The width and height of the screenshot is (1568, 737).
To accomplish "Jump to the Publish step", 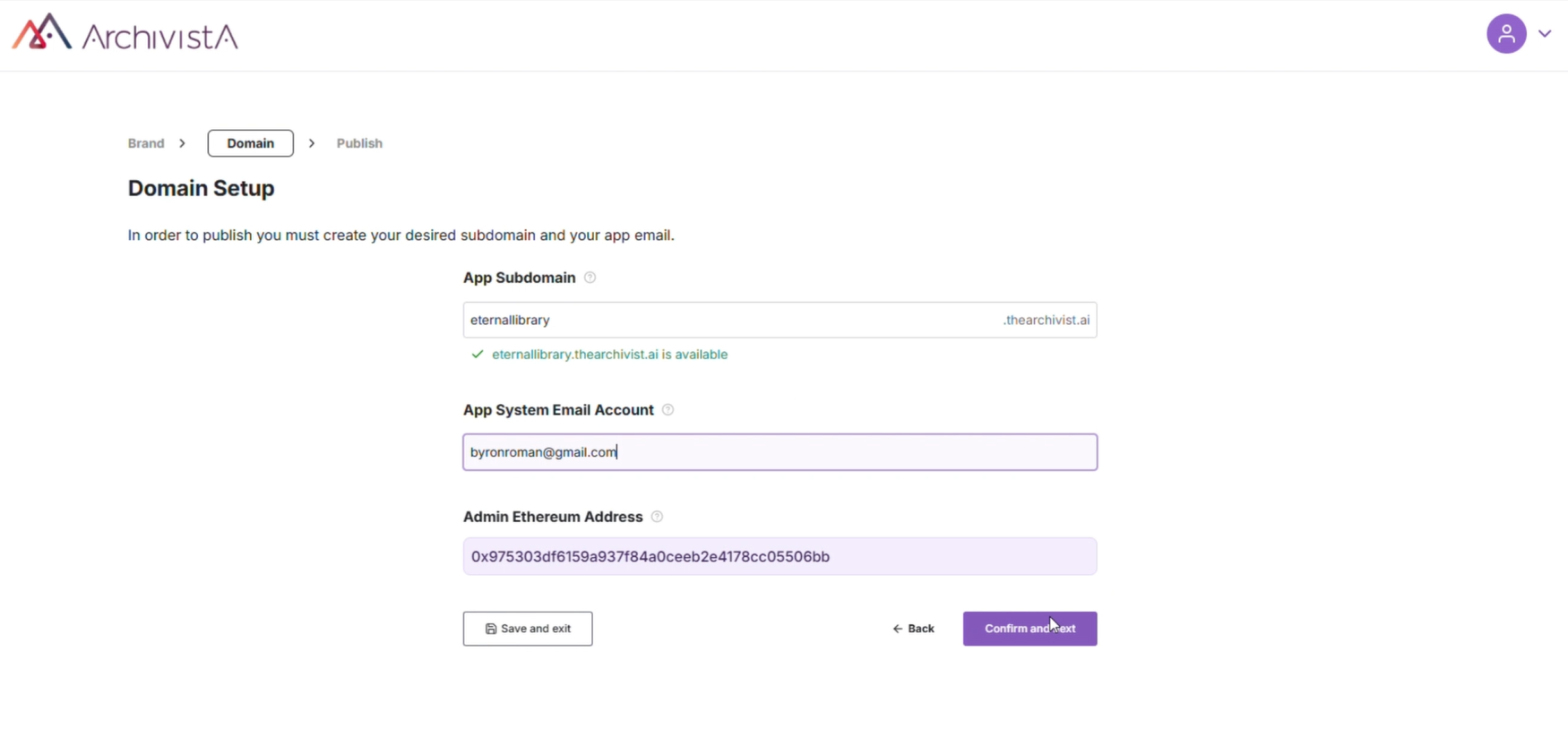I will pos(359,143).
